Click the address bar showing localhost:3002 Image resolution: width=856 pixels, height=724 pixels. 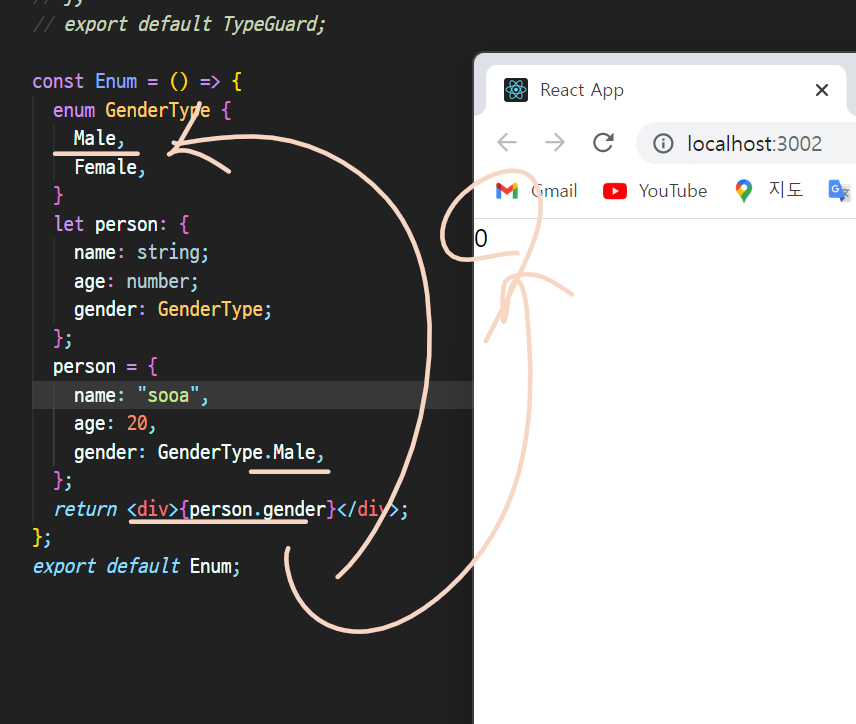coord(754,144)
